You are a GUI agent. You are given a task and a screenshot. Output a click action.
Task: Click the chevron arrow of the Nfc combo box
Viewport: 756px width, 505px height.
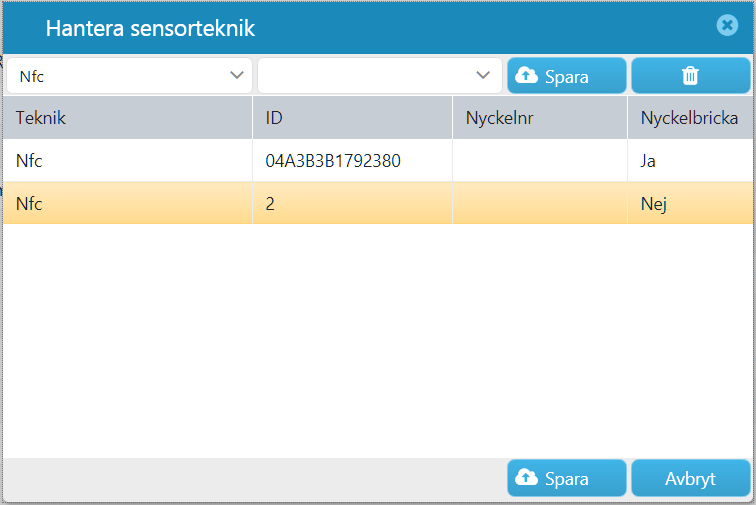tap(237, 75)
